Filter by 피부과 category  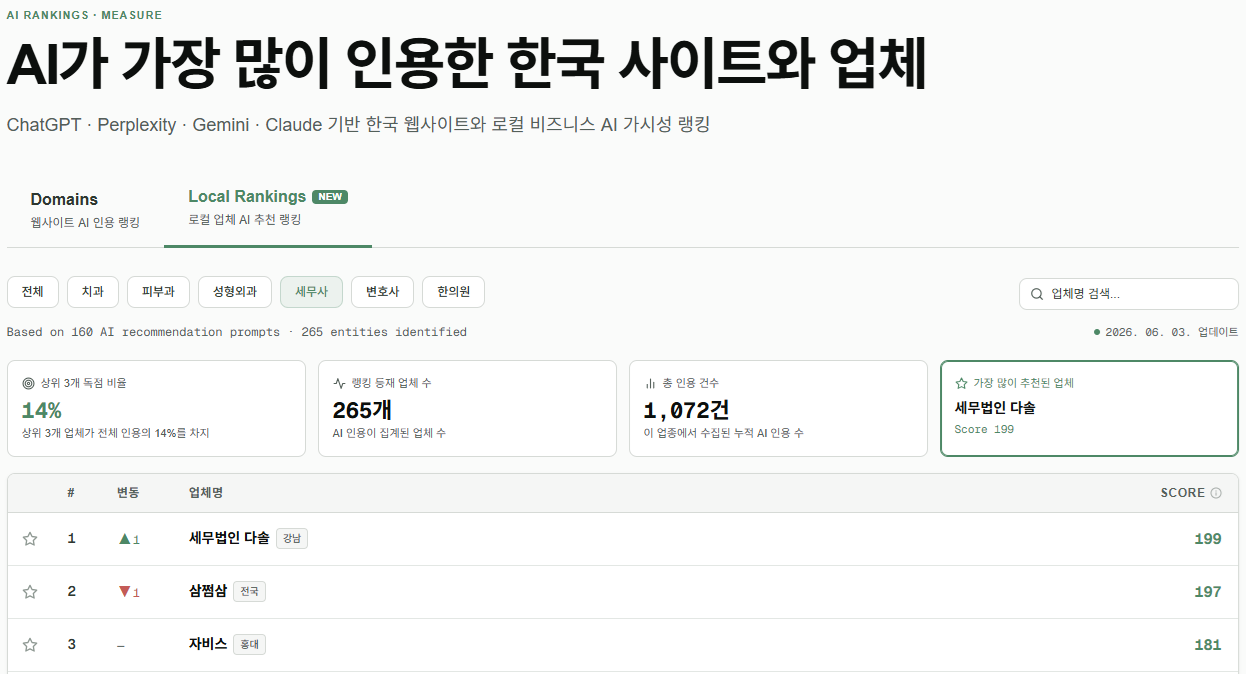pos(158,292)
